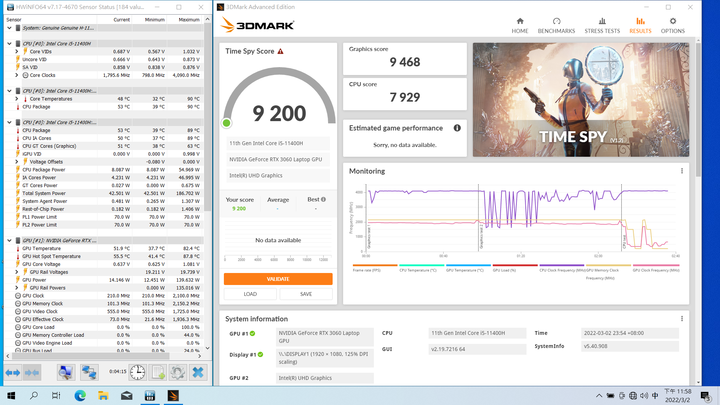Click the 3DMark logo
This screenshot has width=720, height=405.
[x=257, y=25]
